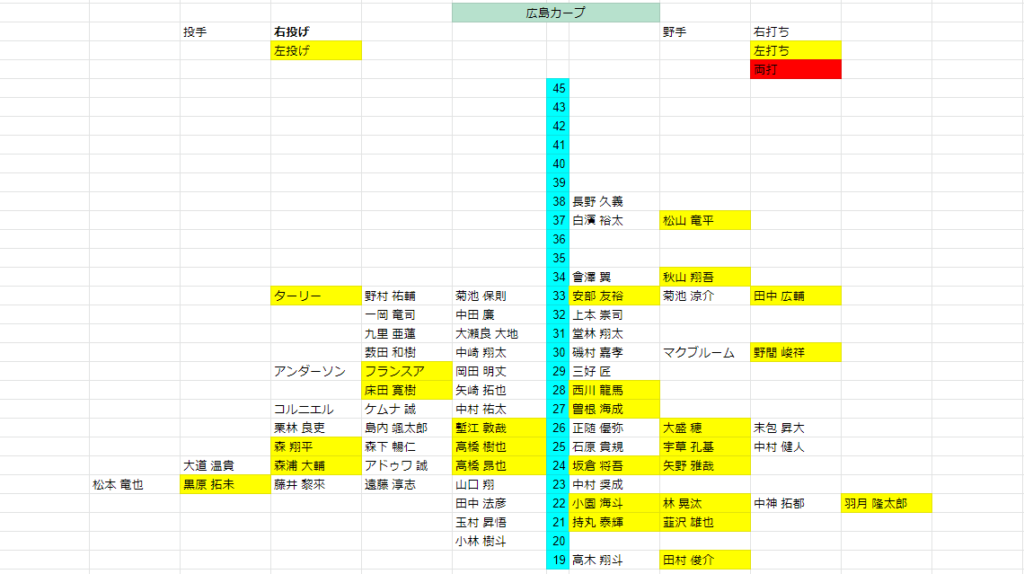Select the 髙木 翔斗 cell
The width and height of the screenshot is (1024, 574).
tap(614, 560)
